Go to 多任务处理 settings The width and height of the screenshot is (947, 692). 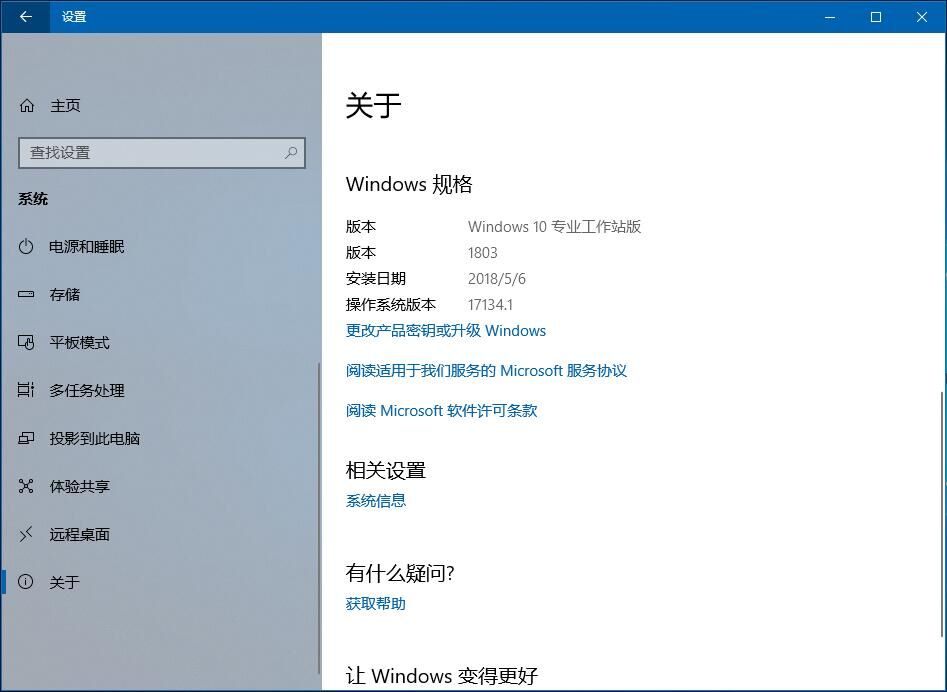[87, 391]
